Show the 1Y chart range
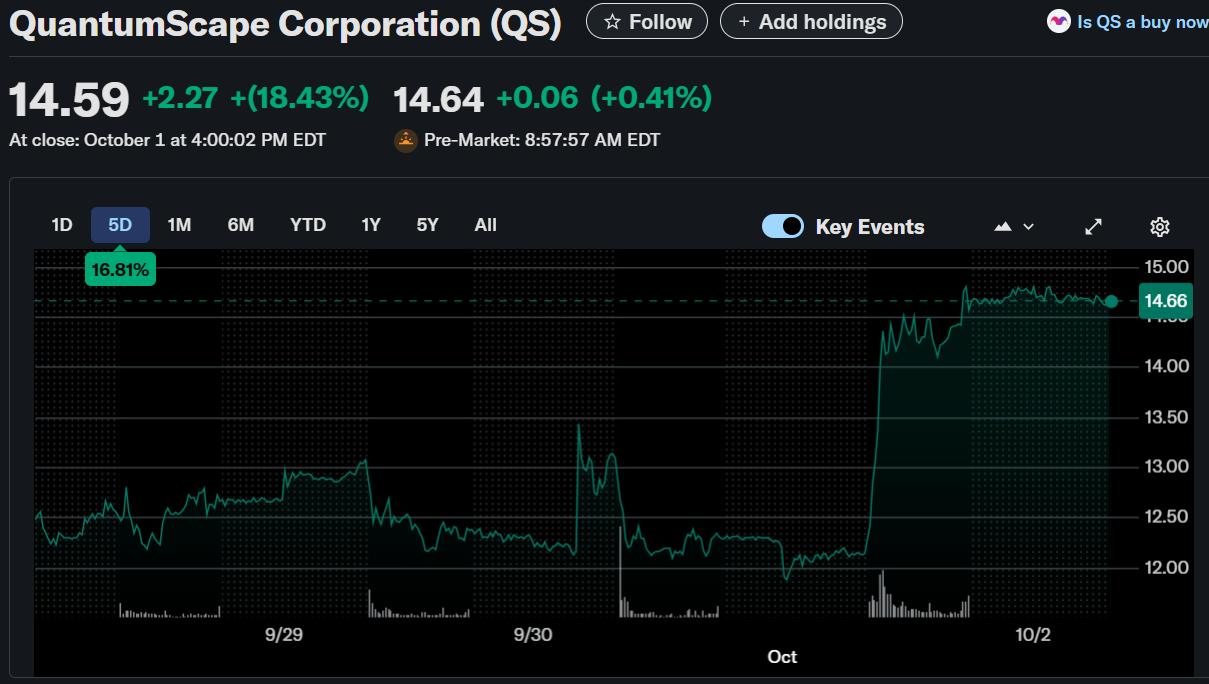This screenshot has height=684, width=1209. click(x=371, y=225)
